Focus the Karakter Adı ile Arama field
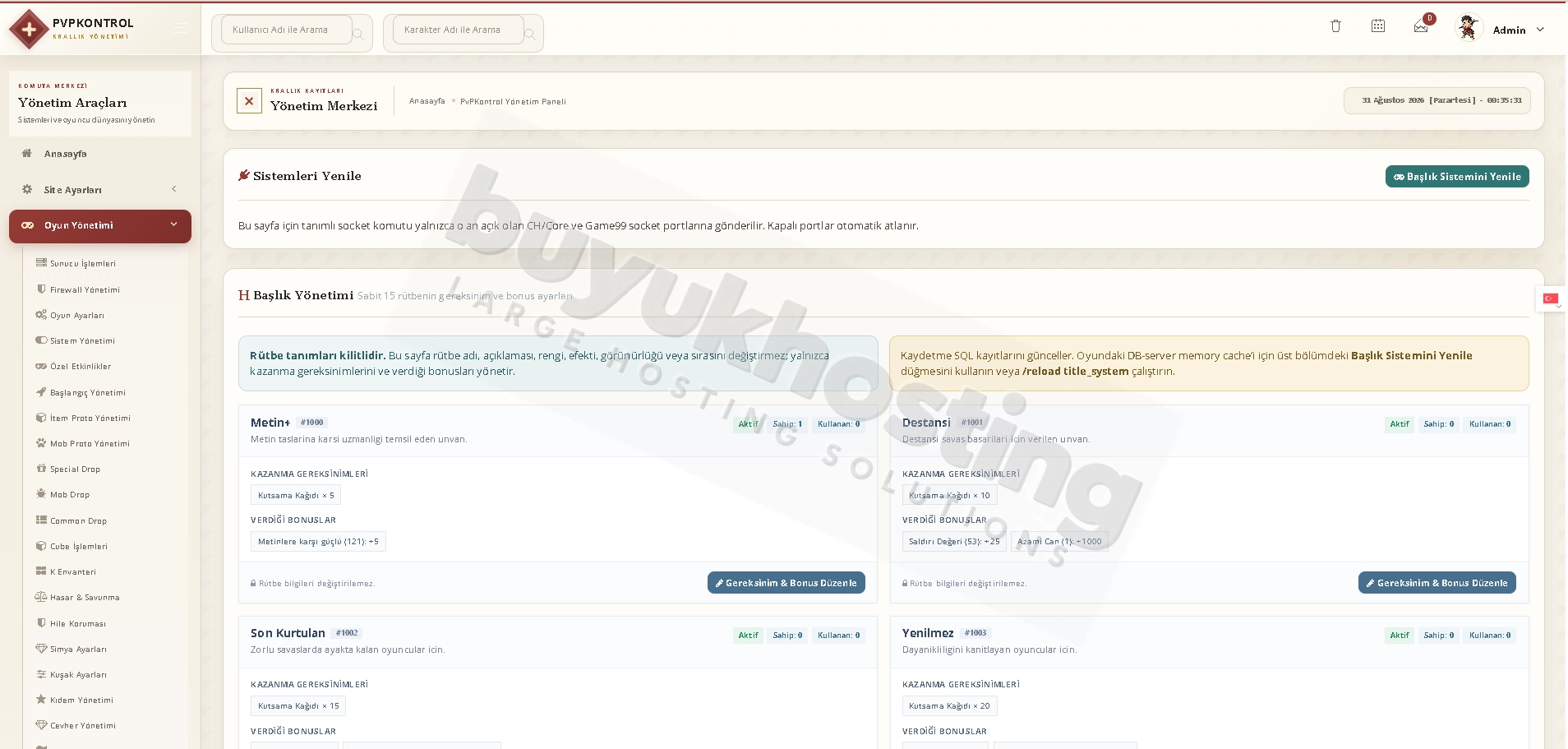The width and height of the screenshot is (1568, 749). point(459,30)
